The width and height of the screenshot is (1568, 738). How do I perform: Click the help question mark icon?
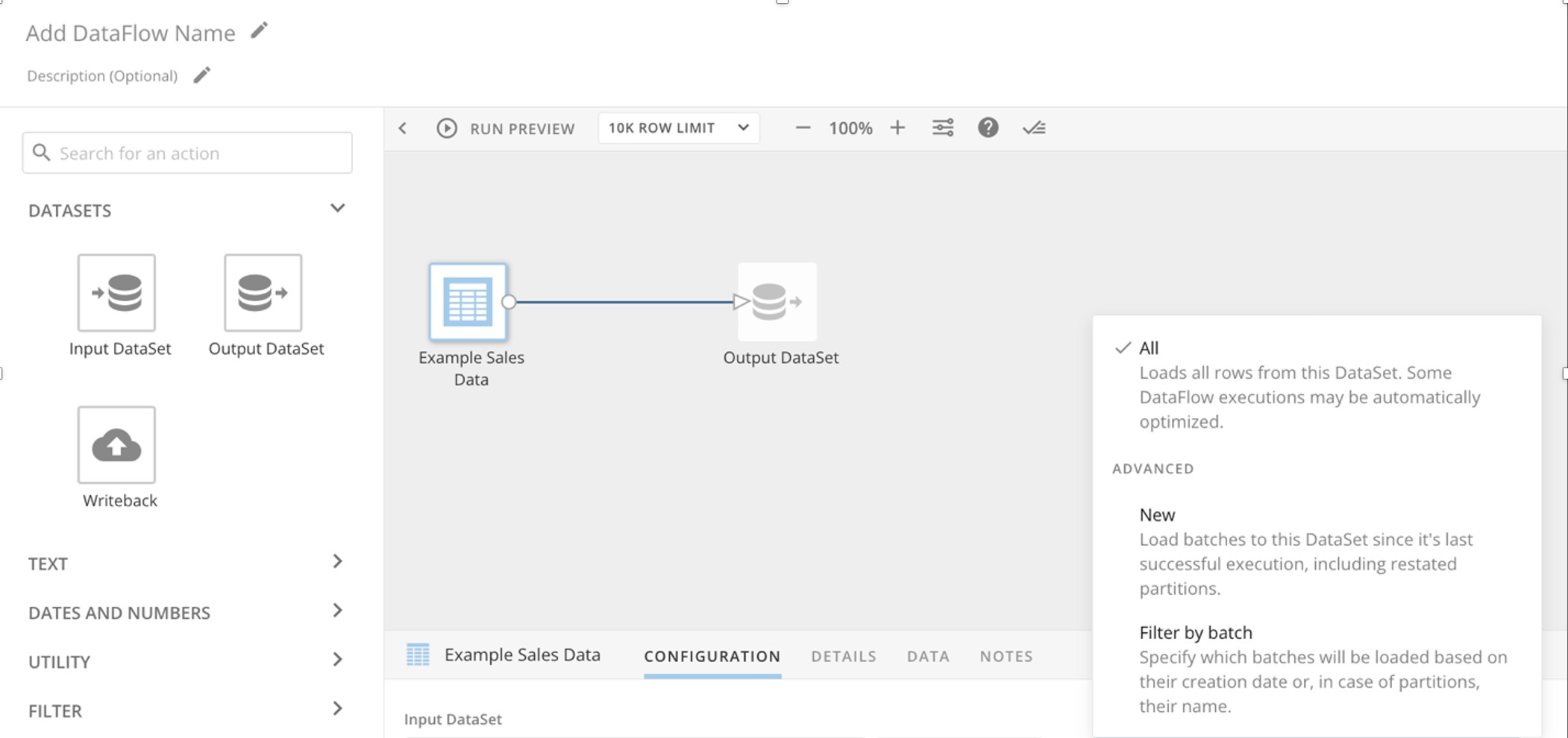pos(988,127)
